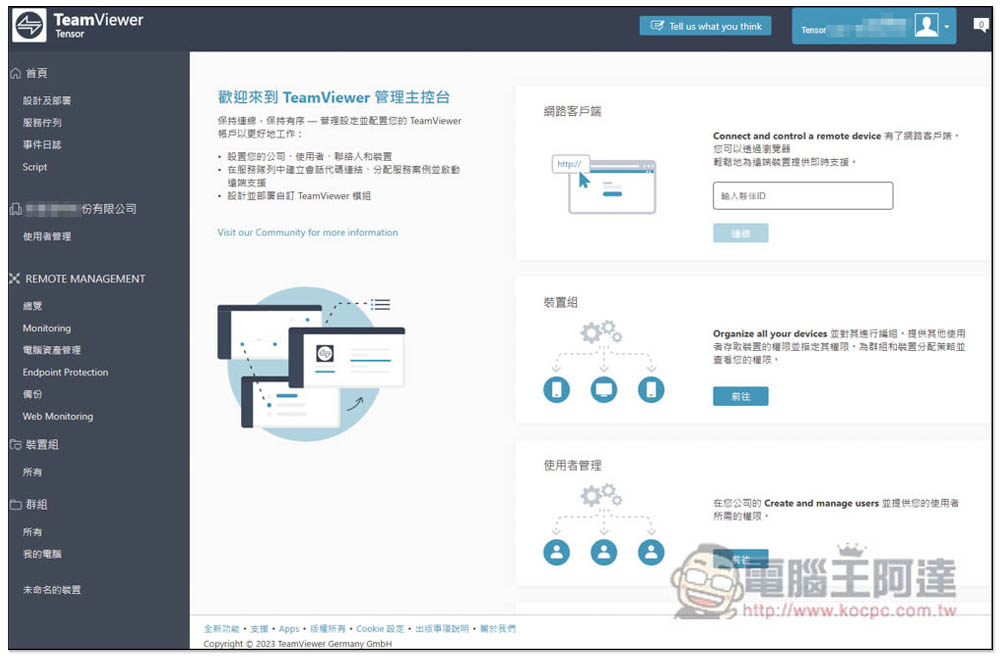
Task: Select 我的電腦 group
Action: (x=42, y=554)
